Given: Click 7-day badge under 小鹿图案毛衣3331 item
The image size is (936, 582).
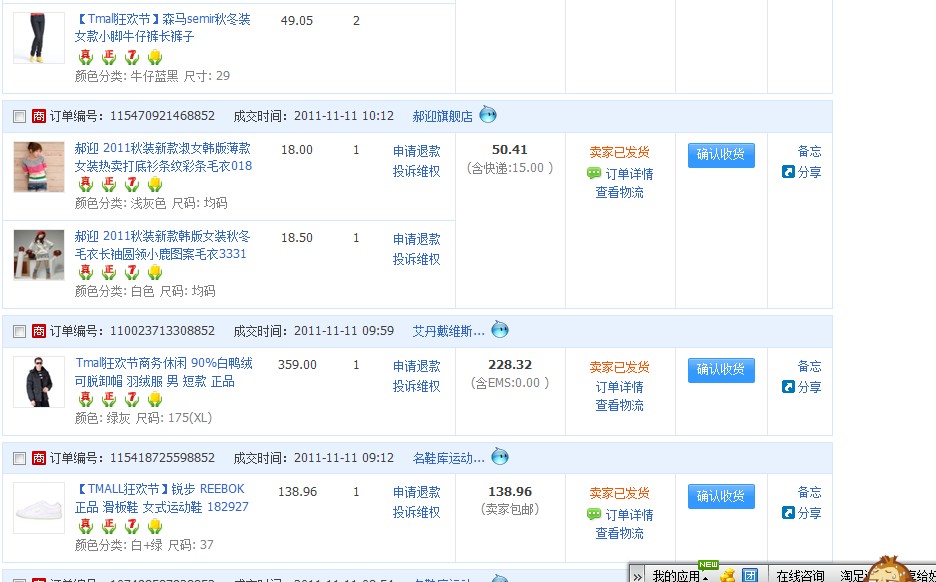Looking at the screenshot, I should (x=132, y=272).
